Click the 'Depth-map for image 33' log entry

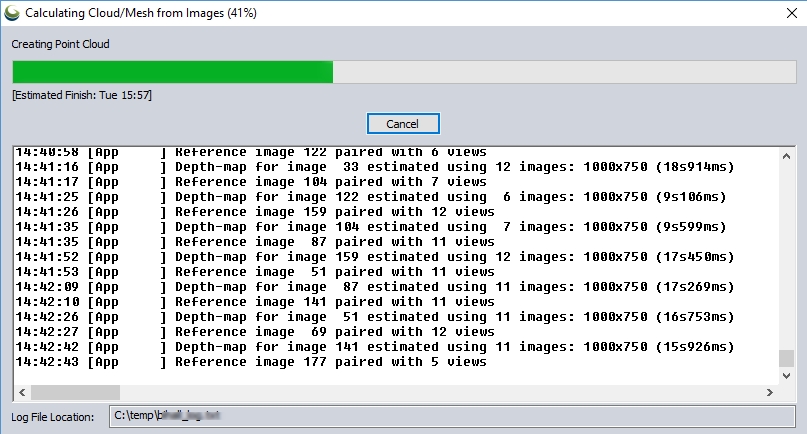375,167
